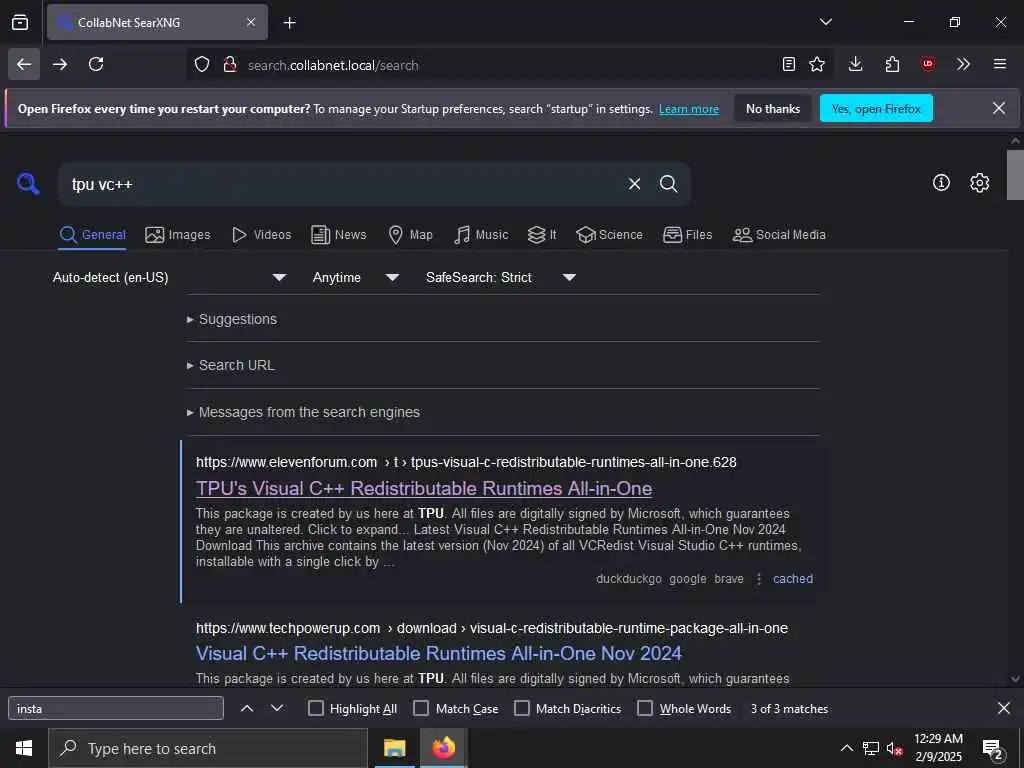Viewport: 1024px width, 768px height.
Task: Switch to the Map tab
Action: coord(410,235)
